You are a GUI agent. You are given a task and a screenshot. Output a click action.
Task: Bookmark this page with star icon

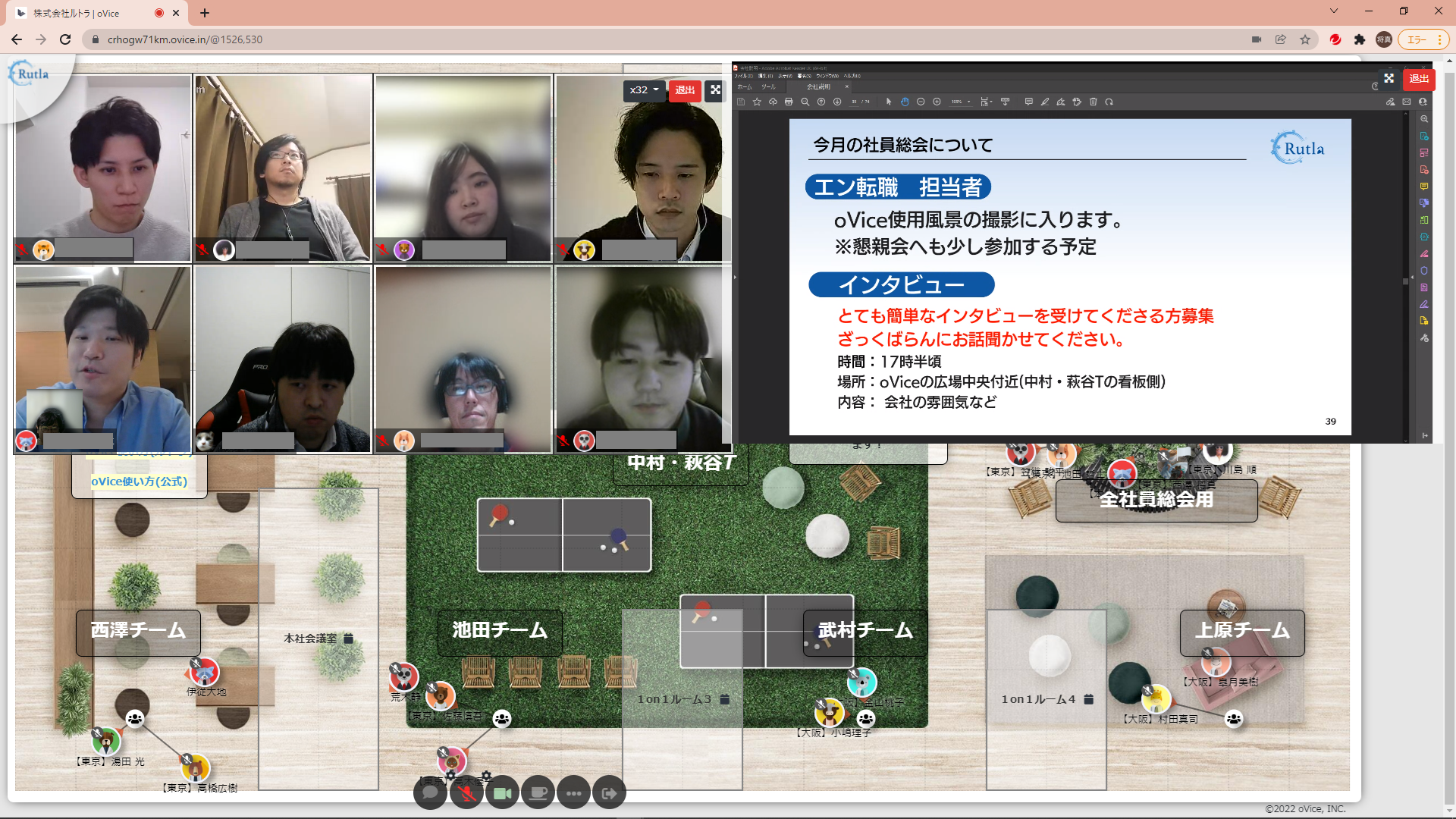click(x=1305, y=39)
